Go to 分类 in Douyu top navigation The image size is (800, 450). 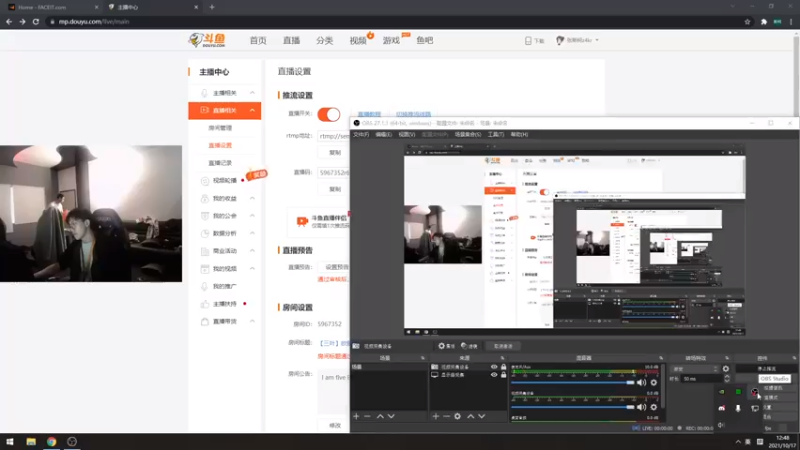(x=324, y=40)
